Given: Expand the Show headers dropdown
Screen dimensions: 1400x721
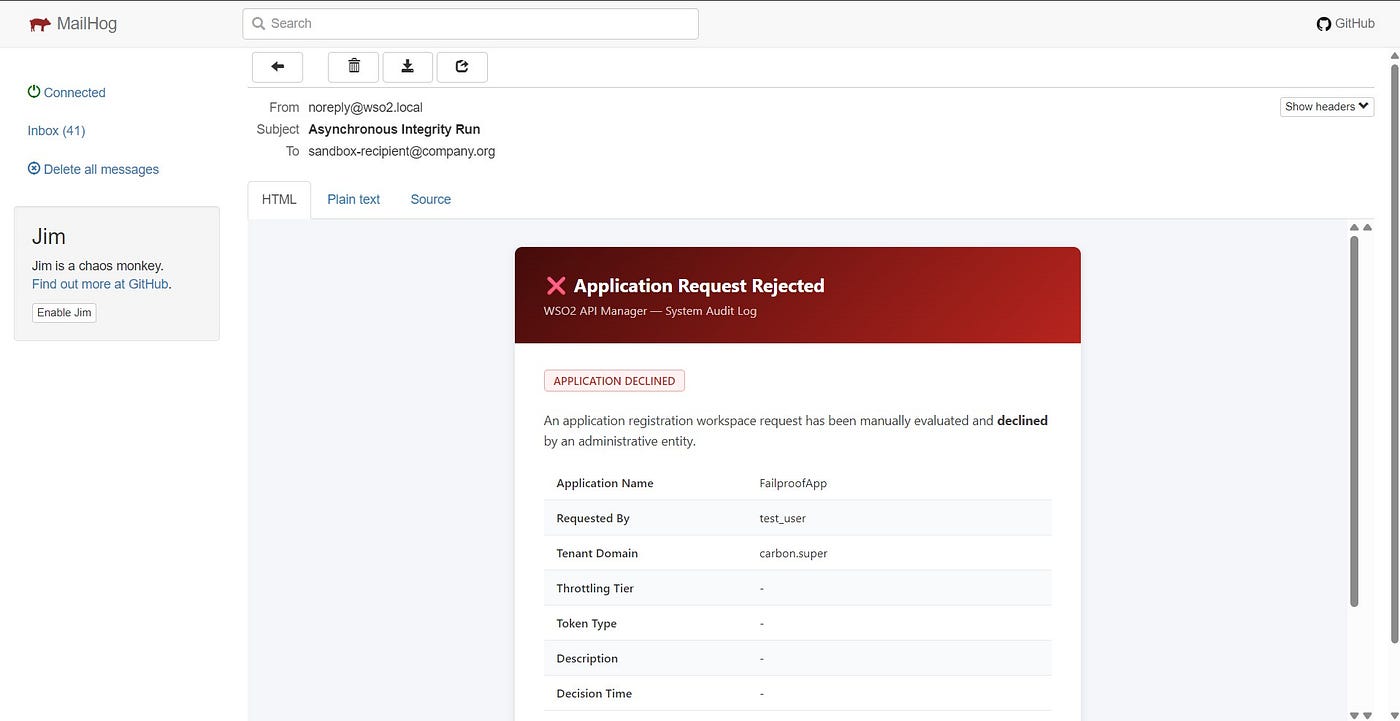Looking at the screenshot, I should tap(1327, 107).
